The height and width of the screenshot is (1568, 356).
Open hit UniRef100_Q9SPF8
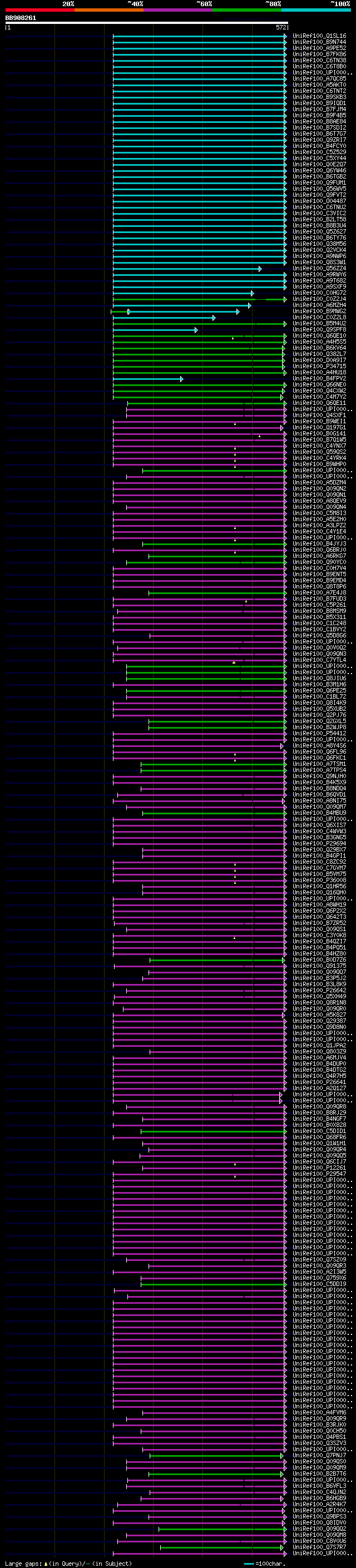[319, 330]
